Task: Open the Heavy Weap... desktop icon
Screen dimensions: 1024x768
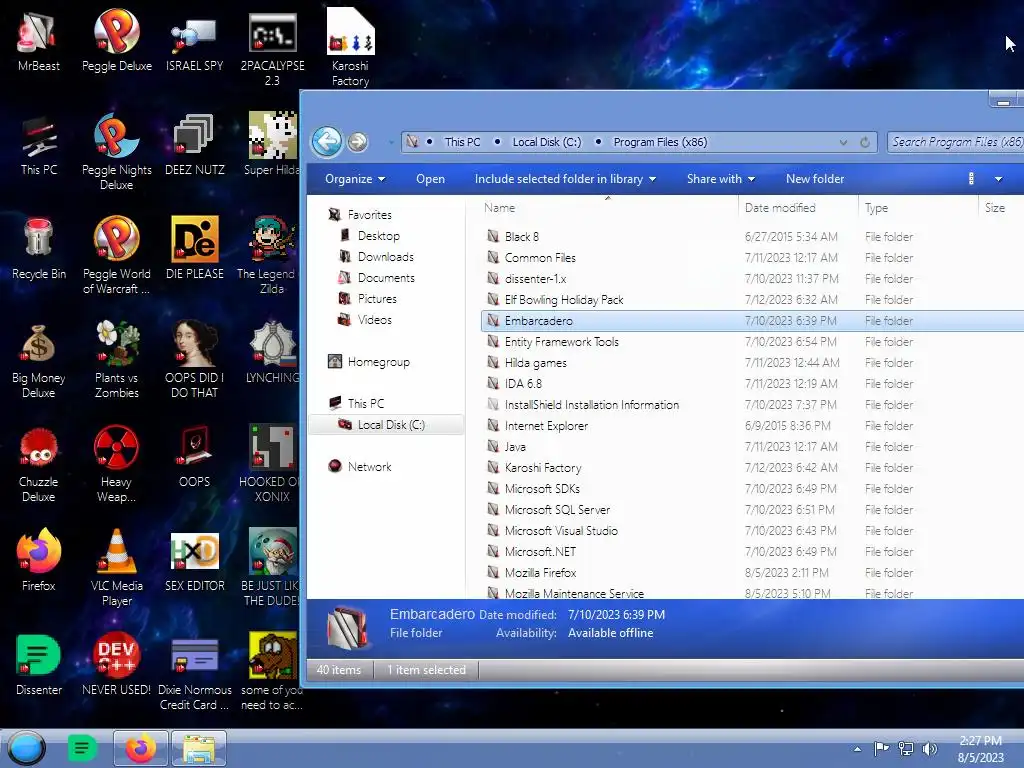Action: (x=116, y=465)
